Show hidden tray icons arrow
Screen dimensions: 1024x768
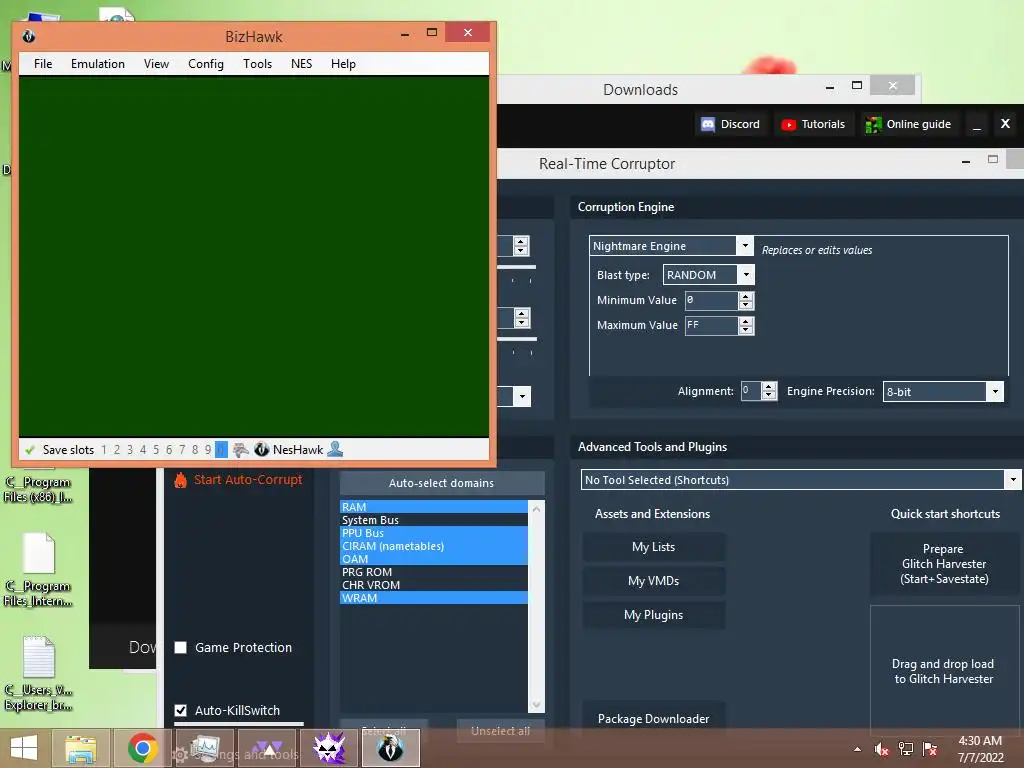click(857, 749)
